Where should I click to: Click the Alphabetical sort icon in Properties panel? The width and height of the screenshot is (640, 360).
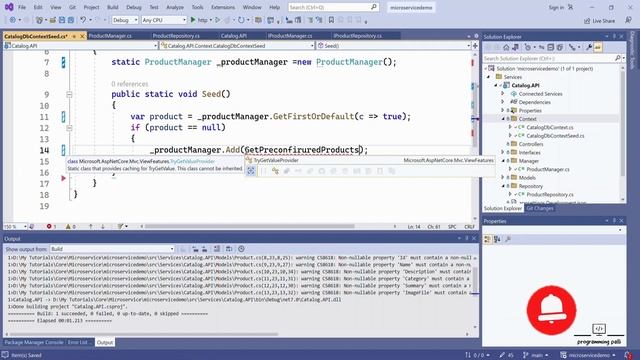(x=497, y=240)
